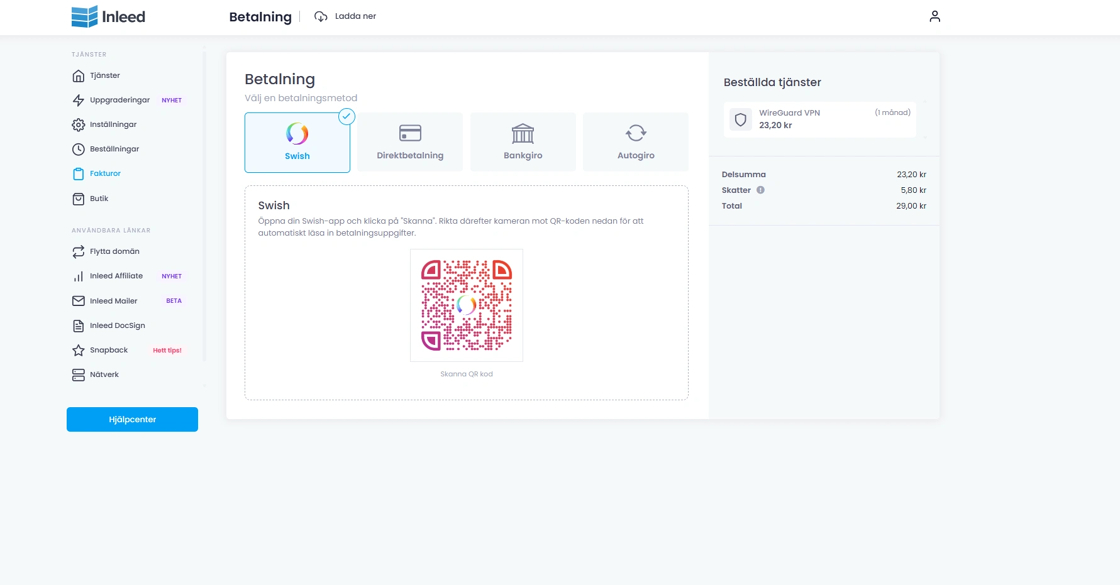Select Direktbetalning payment method
The image size is (1120, 585).
(410, 142)
